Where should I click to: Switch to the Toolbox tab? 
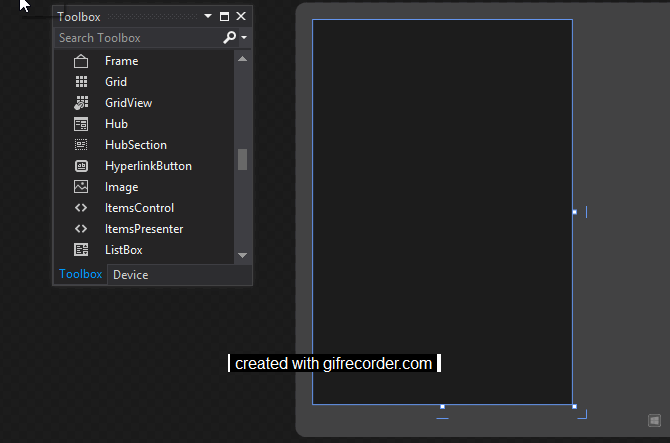(x=80, y=274)
